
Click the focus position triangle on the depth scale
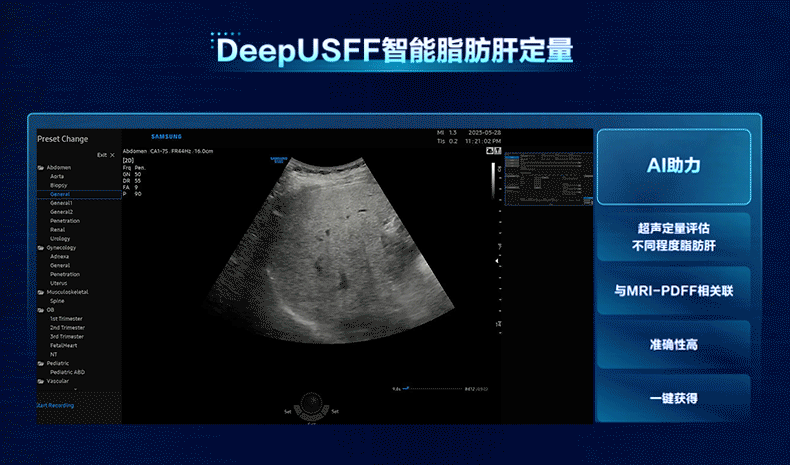[x=497, y=261]
